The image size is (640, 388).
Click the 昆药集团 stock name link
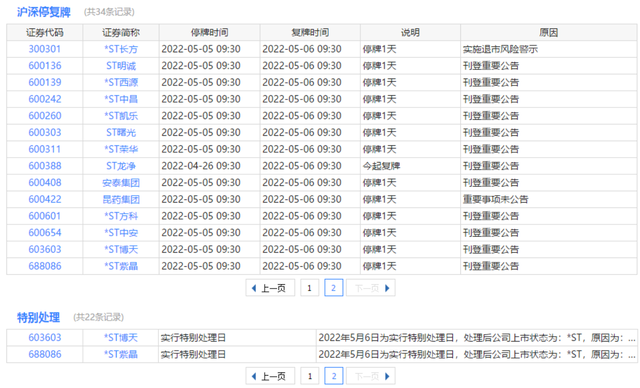(121, 200)
